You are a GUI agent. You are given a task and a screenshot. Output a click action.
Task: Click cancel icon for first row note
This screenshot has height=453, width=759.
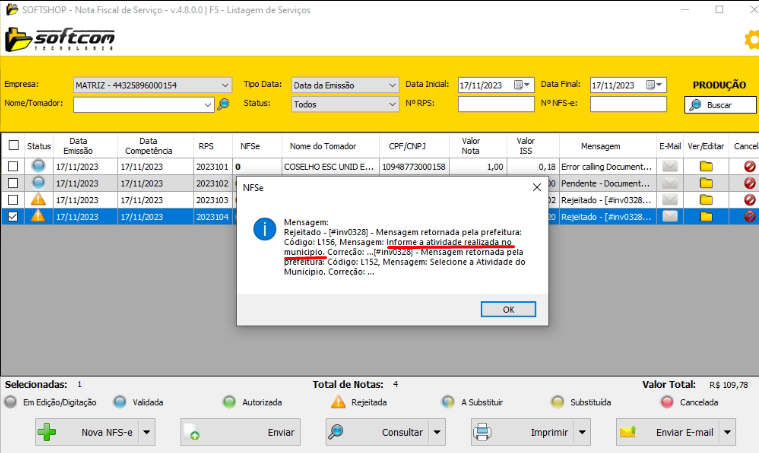click(x=749, y=166)
